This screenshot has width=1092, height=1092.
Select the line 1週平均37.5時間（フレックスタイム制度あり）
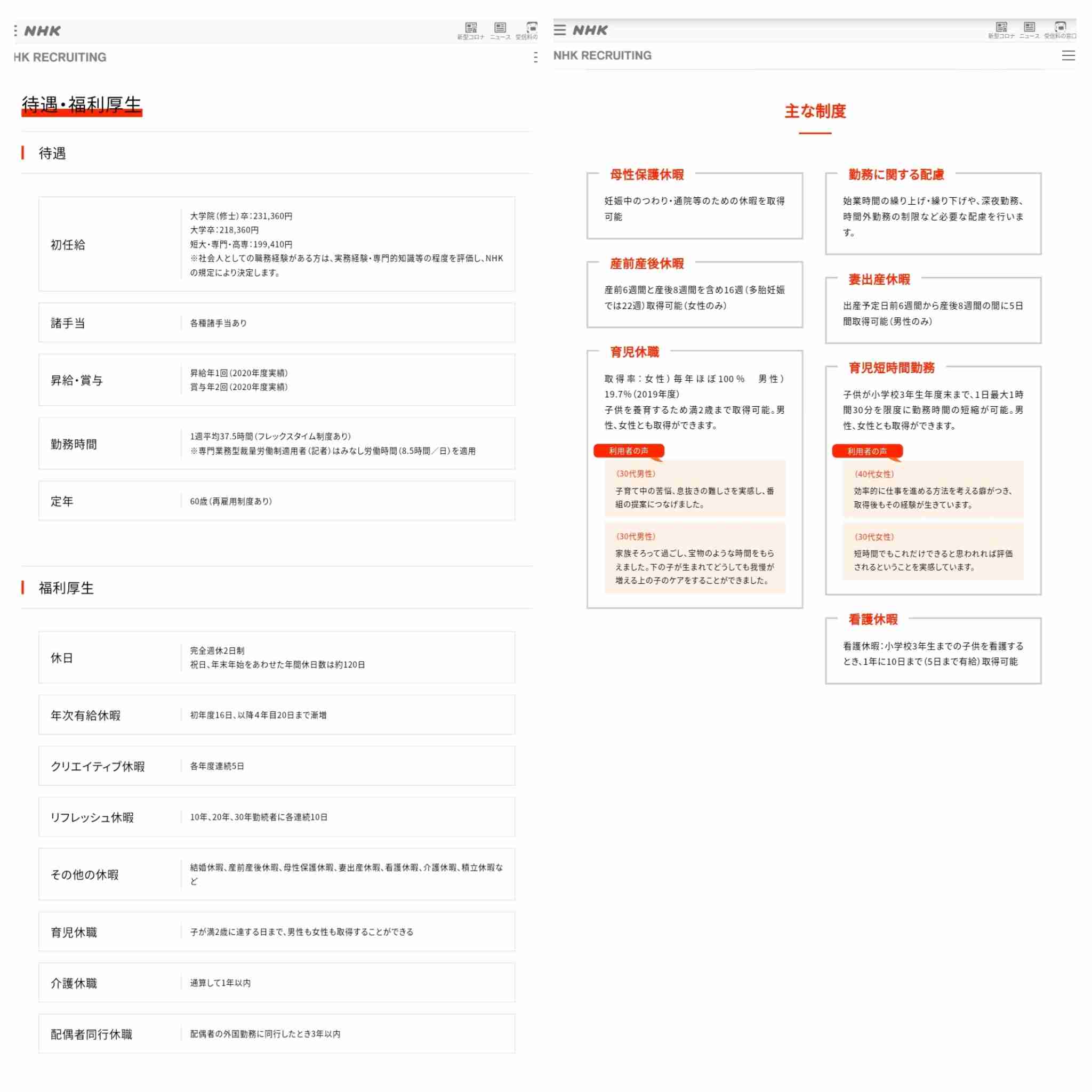point(271,436)
